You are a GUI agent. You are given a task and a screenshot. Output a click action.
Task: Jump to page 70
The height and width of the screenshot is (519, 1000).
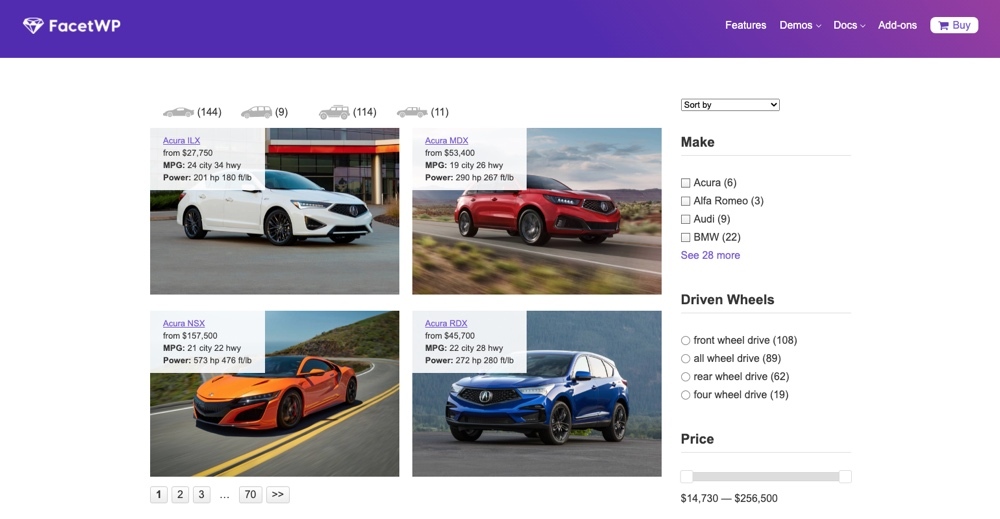[251, 494]
